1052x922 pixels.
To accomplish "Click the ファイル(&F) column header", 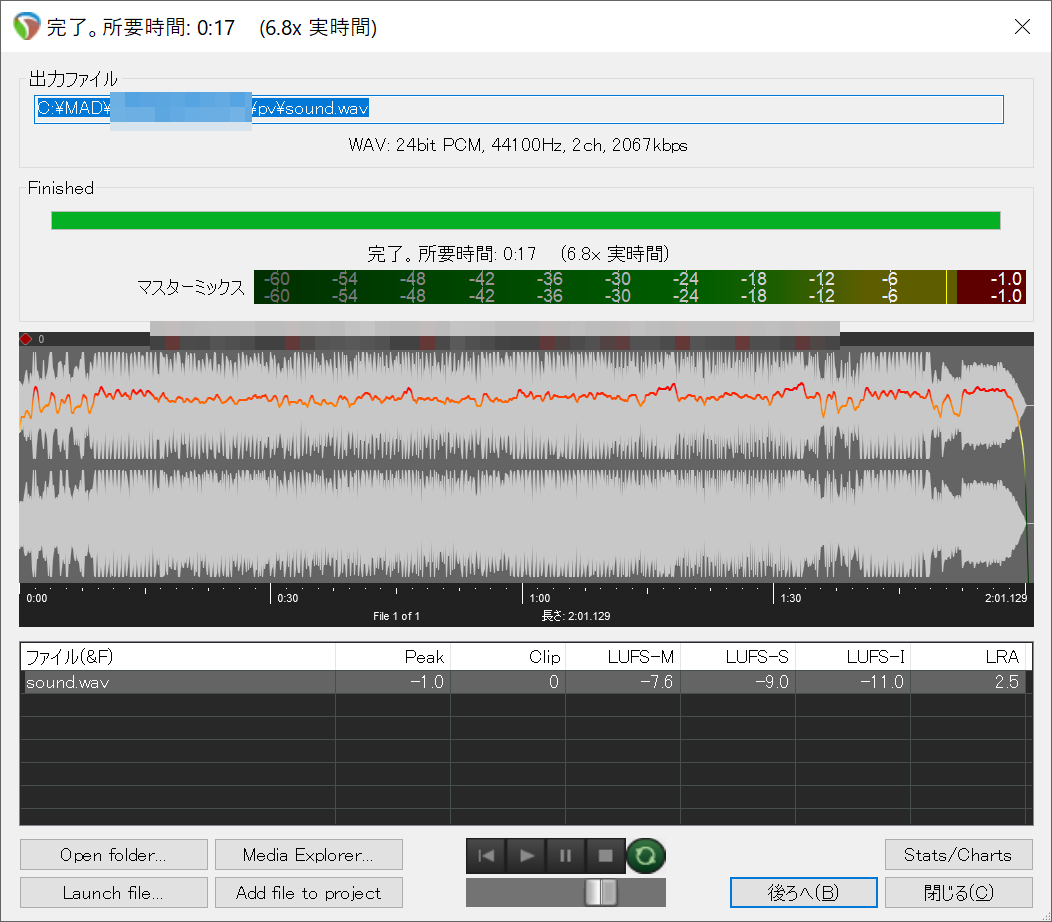I will coord(178,656).
